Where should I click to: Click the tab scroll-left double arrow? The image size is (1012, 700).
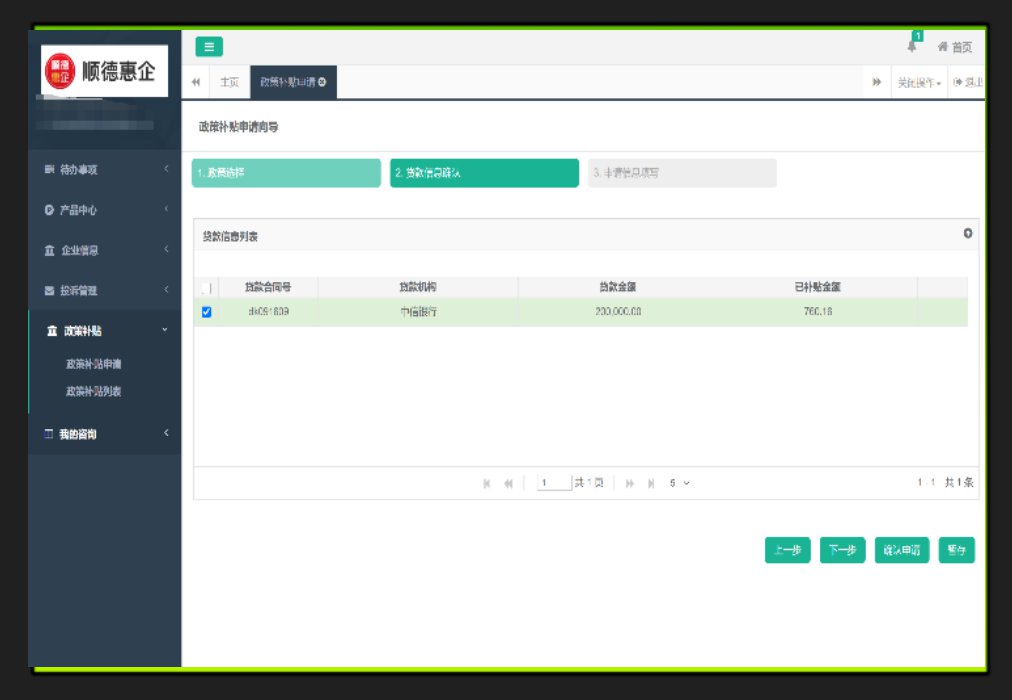pos(196,82)
